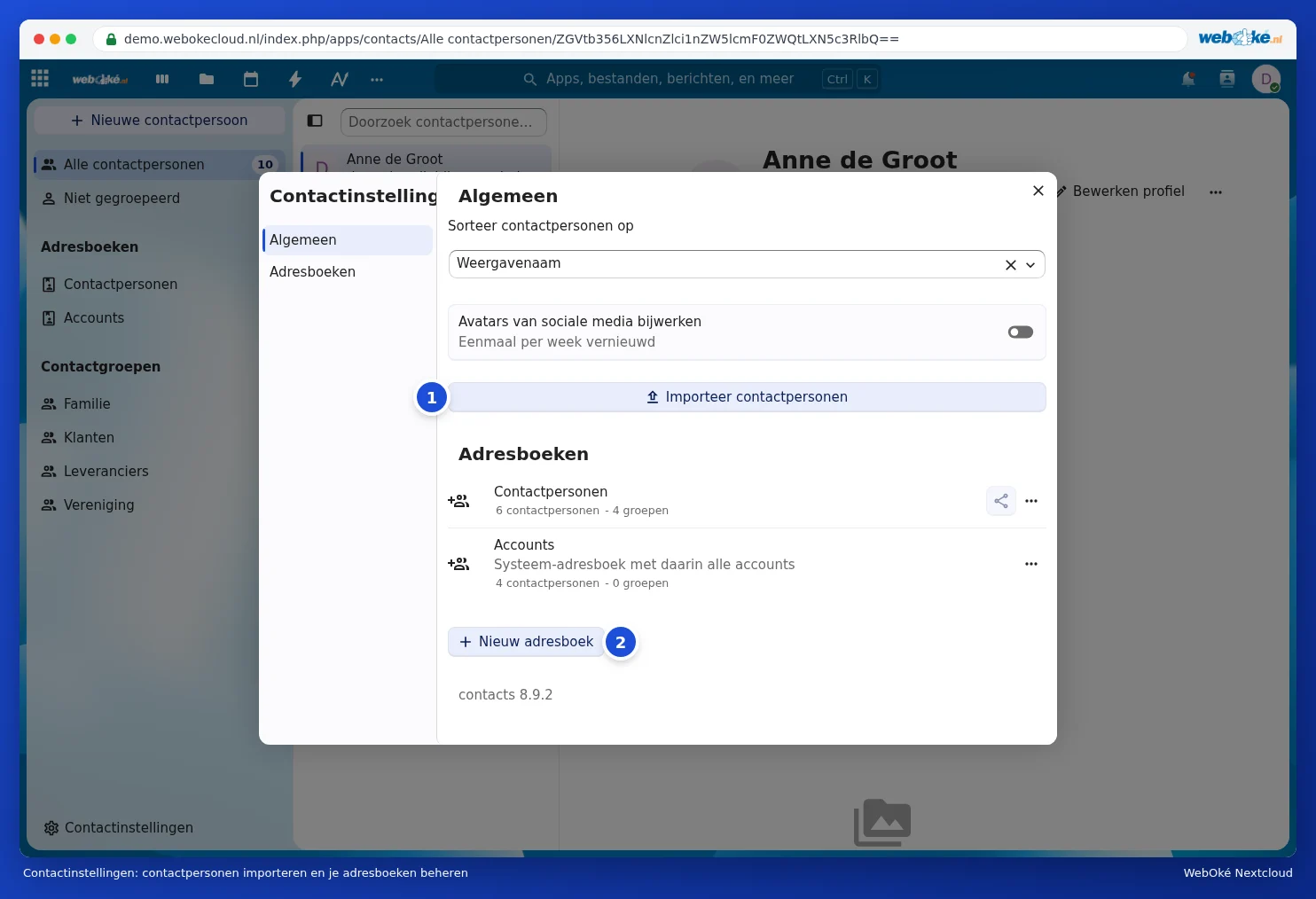Toggle social media avatar updates switch
This screenshot has width=1316, height=899.
coord(1021,332)
